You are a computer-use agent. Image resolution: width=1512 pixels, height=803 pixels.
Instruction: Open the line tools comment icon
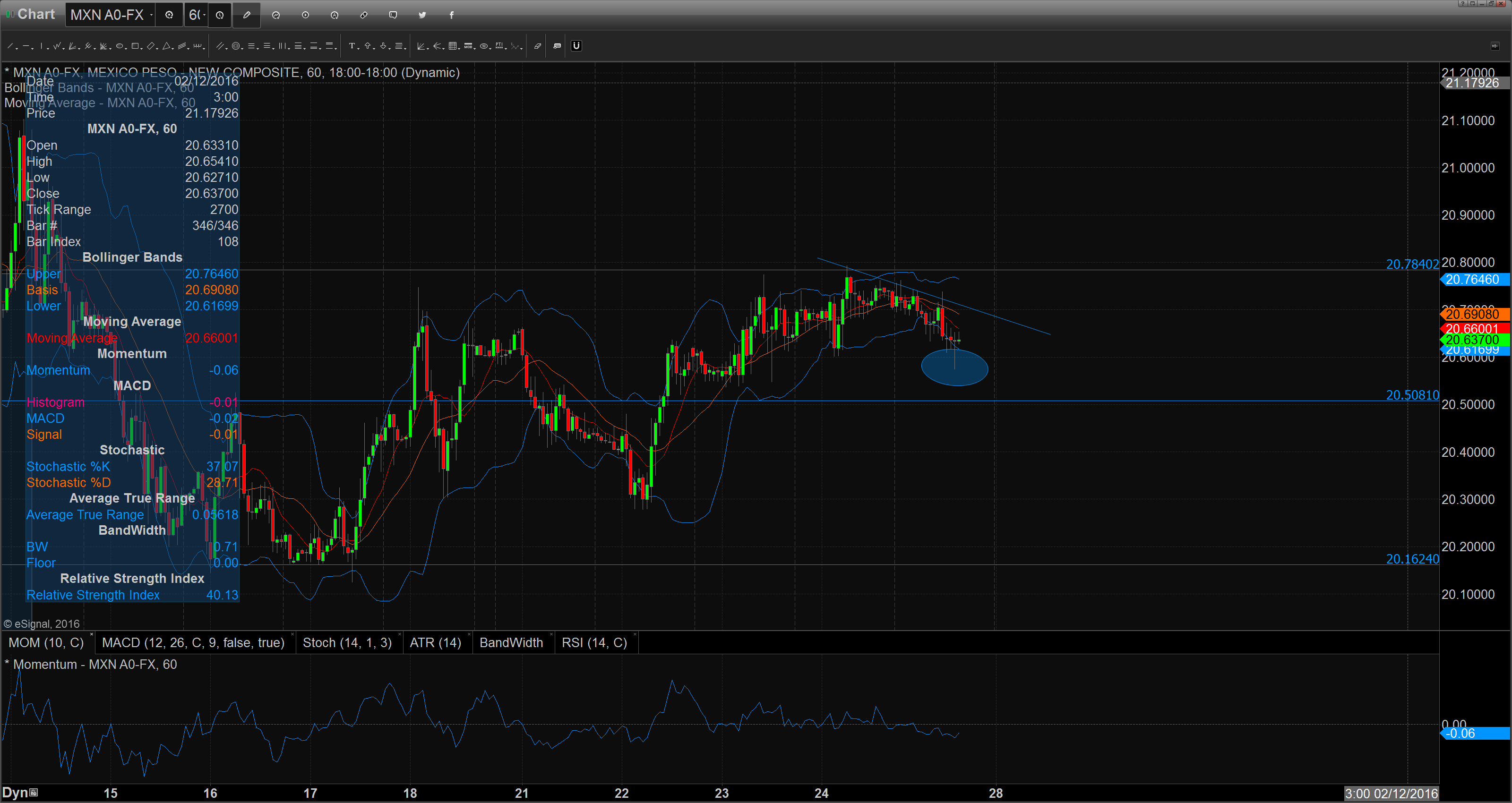point(557,46)
